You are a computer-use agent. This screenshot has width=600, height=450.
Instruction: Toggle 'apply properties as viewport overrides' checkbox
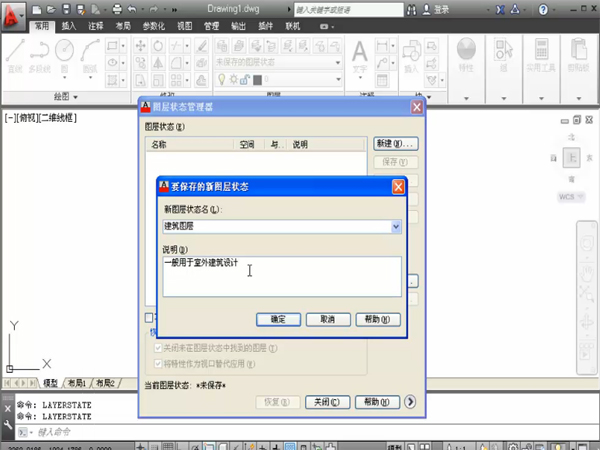coord(158,364)
